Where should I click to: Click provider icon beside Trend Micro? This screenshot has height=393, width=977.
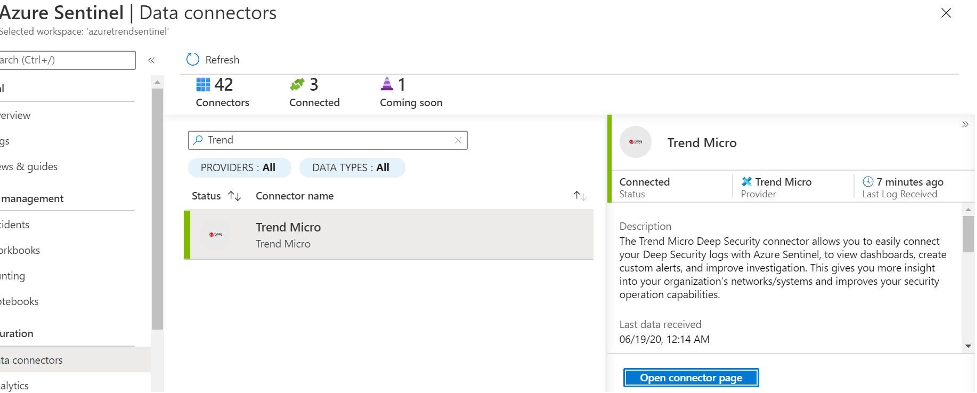click(746, 182)
